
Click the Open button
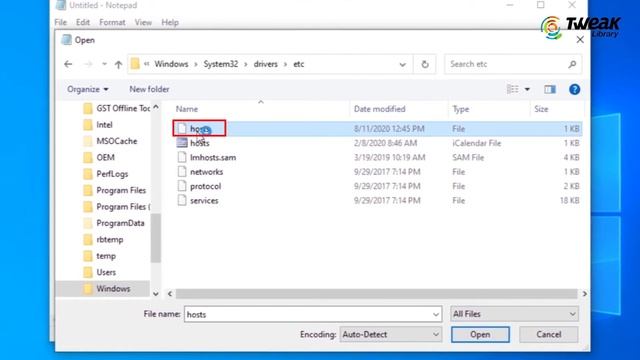[480, 334]
